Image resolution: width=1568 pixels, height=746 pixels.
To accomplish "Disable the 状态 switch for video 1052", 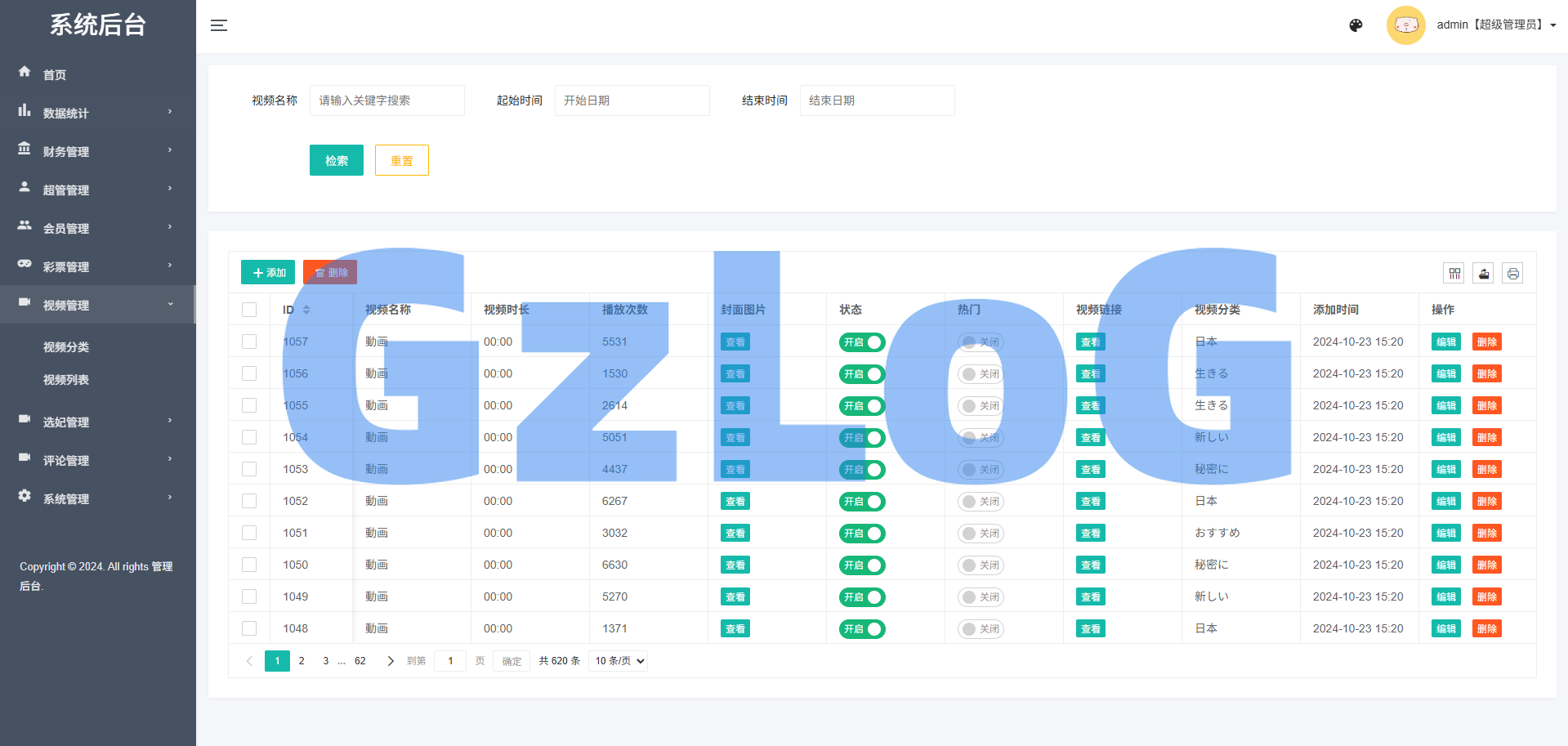I will click(861, 501).
